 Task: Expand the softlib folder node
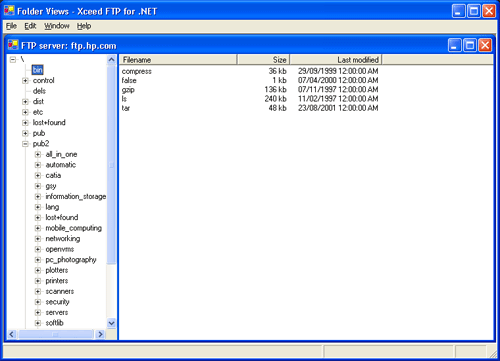(38, 323)
